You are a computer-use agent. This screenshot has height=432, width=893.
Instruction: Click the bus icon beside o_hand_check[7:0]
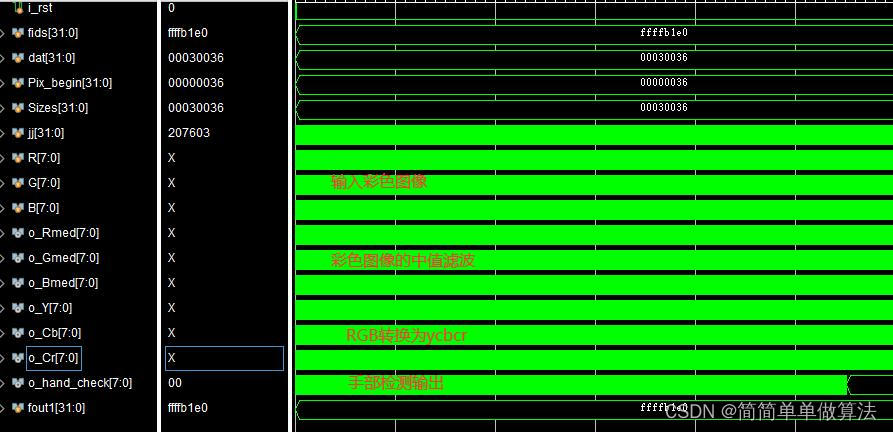(x=18, y=384)
